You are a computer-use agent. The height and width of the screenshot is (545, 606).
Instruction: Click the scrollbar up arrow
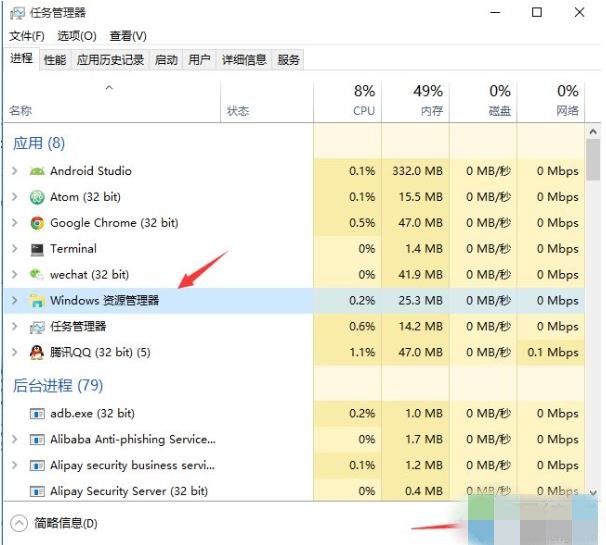(593, 132)
